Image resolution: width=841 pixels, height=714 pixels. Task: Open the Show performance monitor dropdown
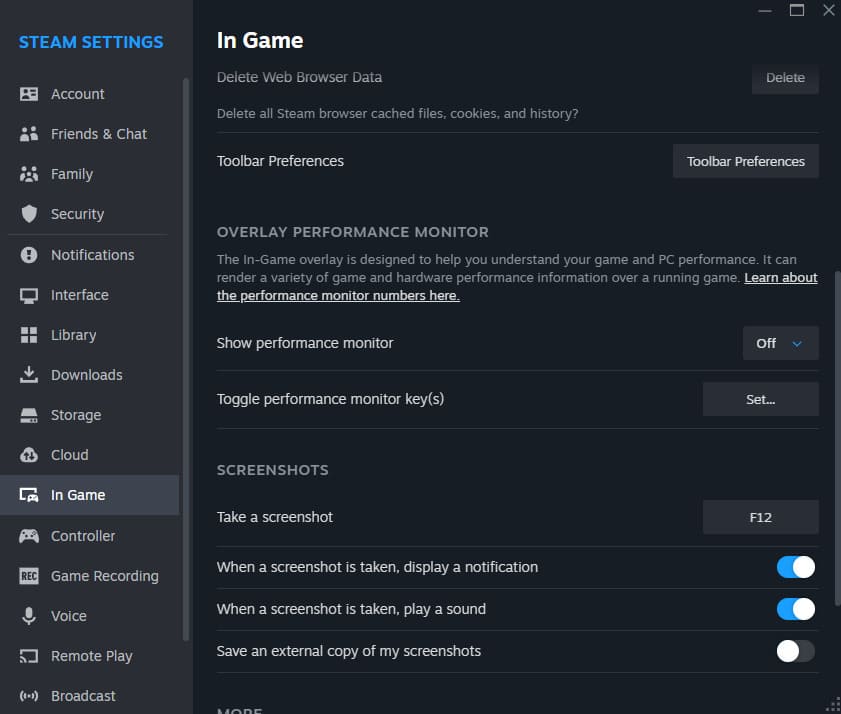tap(780, 343)
